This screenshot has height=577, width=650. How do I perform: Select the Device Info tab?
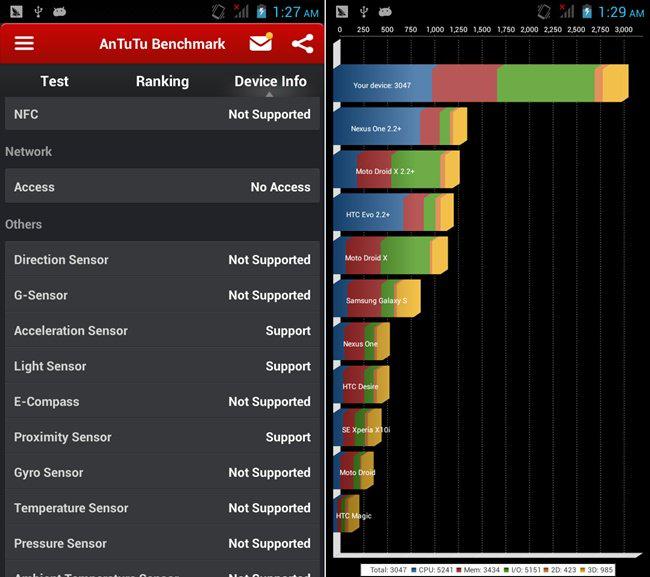point(270,81)
